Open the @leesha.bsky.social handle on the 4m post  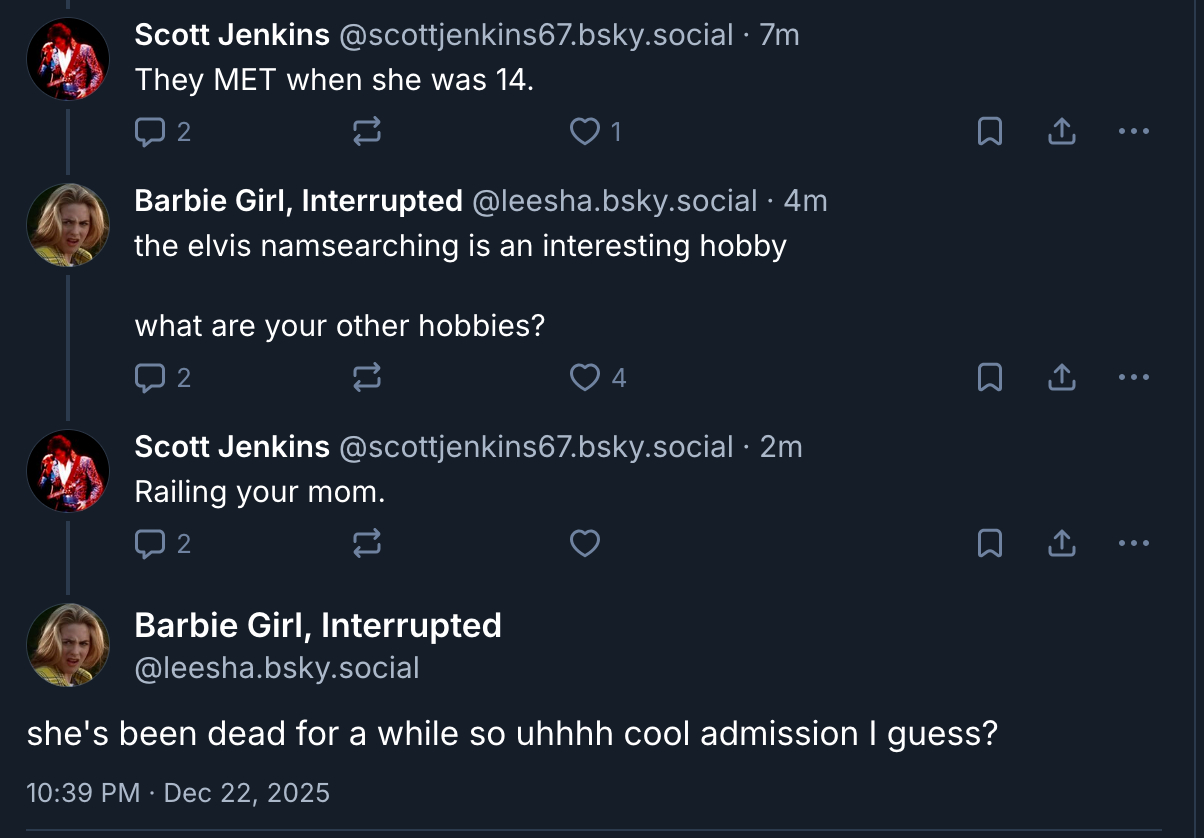[x=613, y=201]
